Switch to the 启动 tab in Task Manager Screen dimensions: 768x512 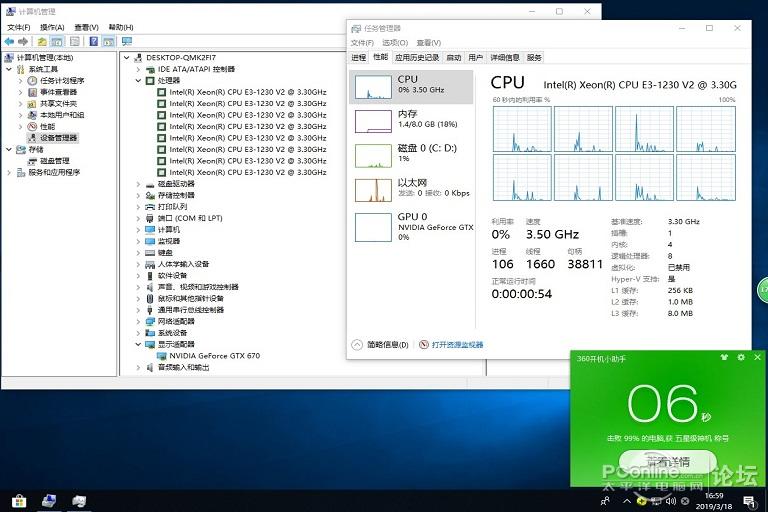click(x=454, y=57)
